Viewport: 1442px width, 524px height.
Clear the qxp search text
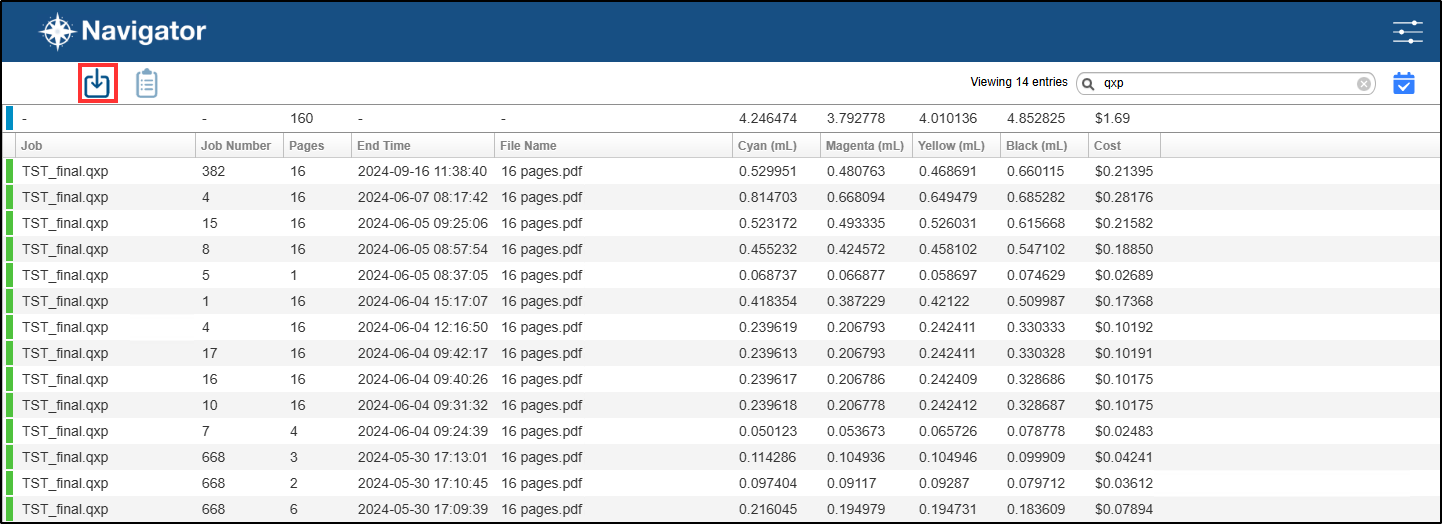[x=1364, y=84]
